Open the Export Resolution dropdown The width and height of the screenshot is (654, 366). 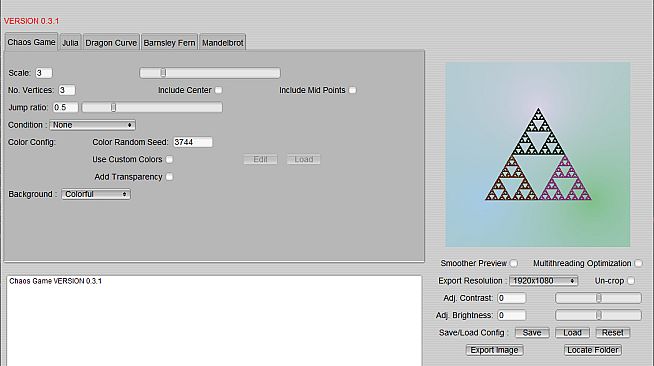544,281
